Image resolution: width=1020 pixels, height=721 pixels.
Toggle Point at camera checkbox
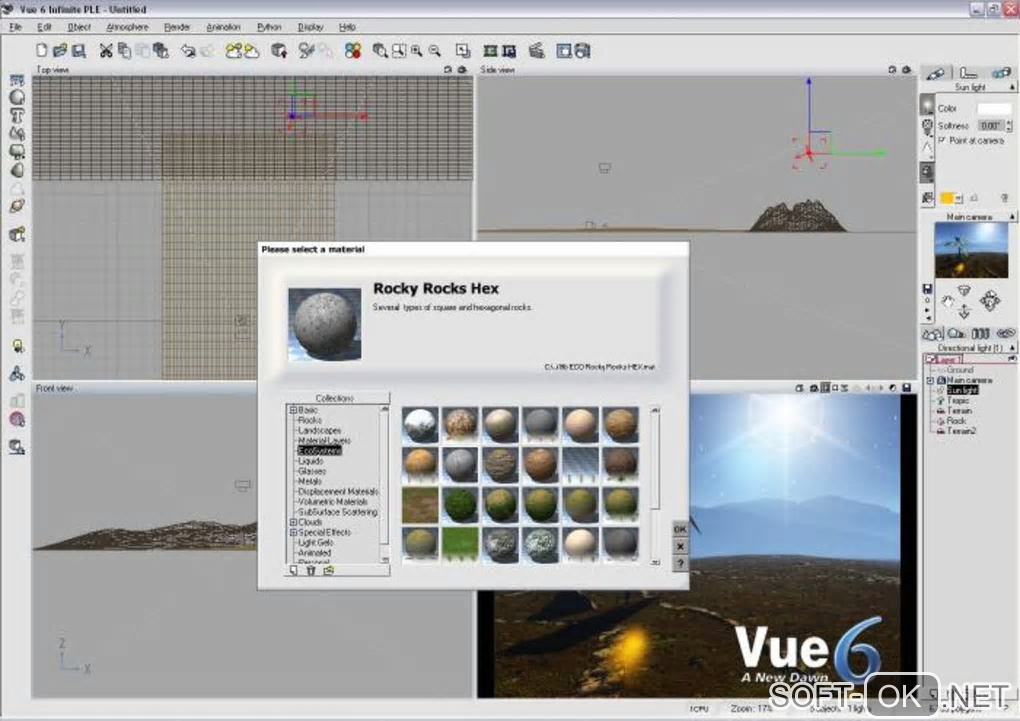941,141
